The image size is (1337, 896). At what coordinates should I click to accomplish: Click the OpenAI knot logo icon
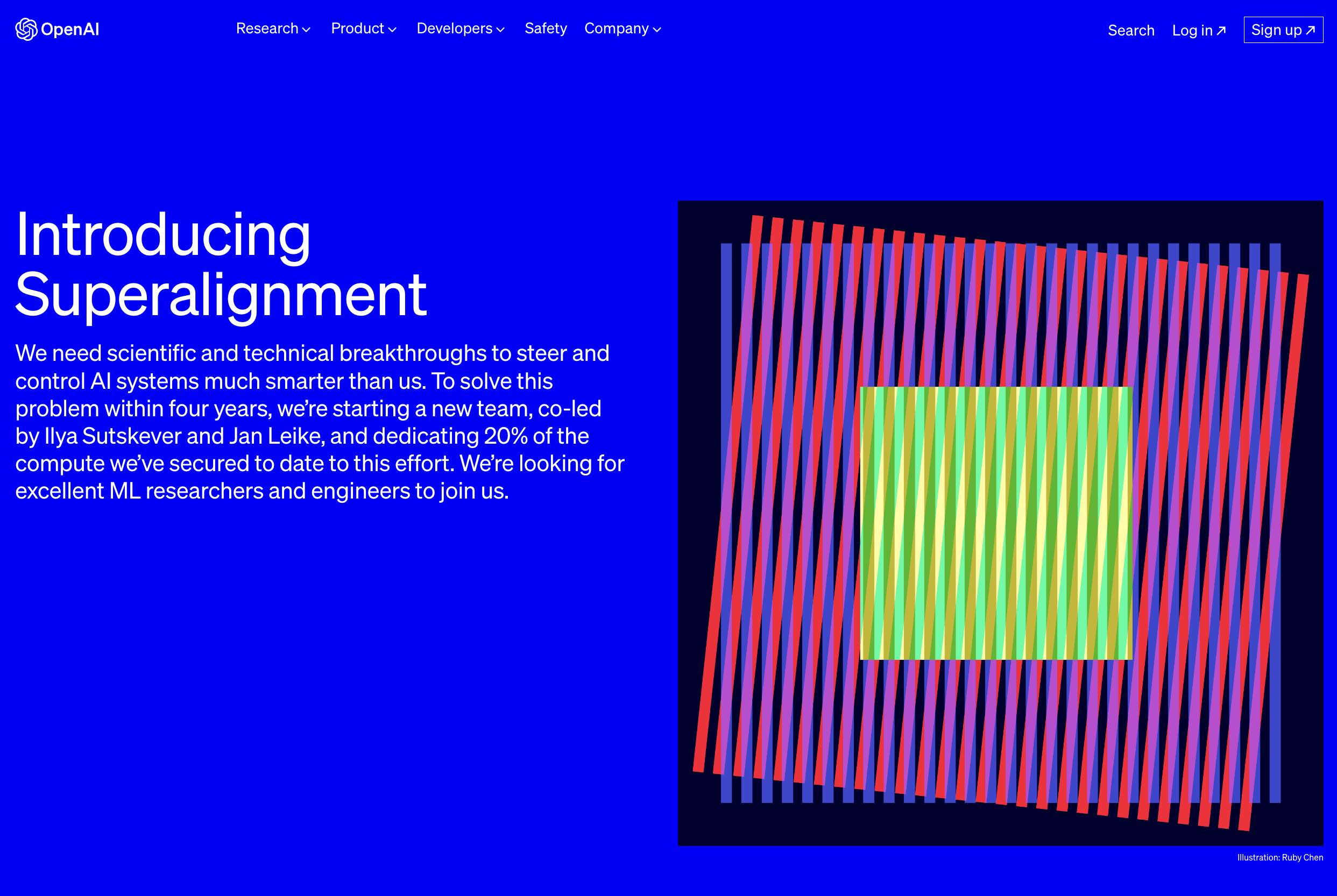26,29
